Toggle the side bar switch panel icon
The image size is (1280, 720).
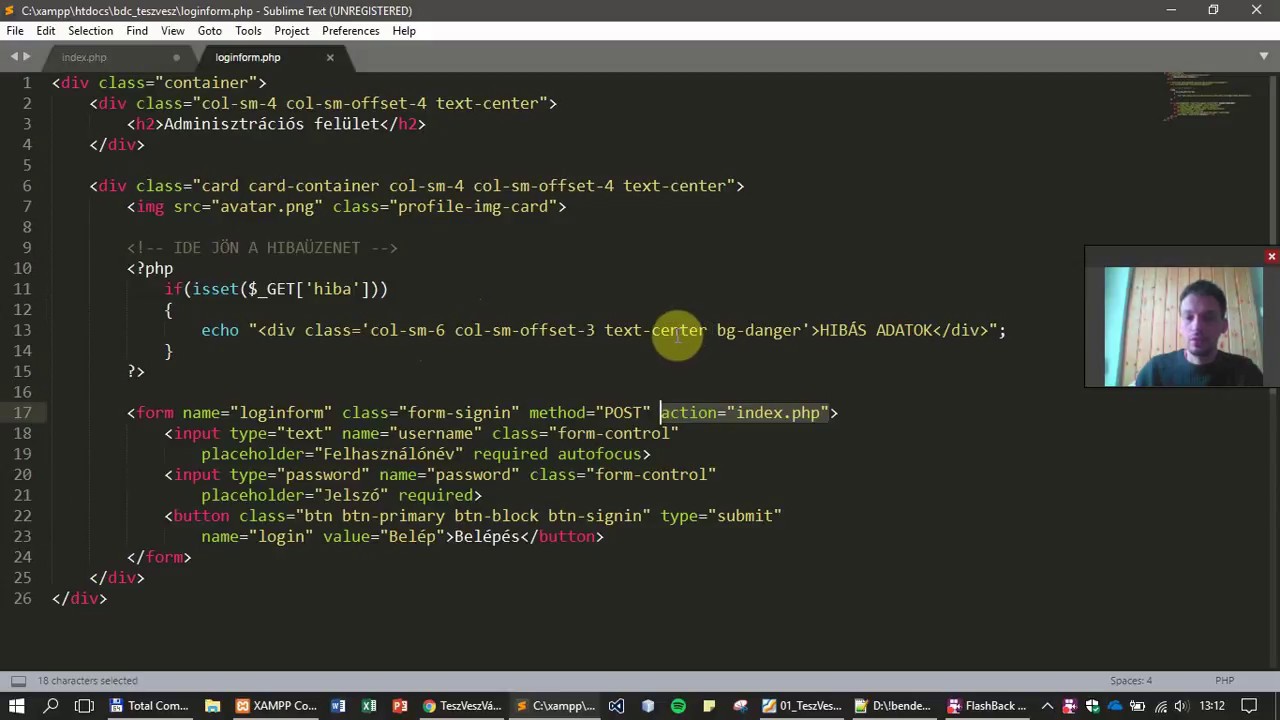coord(18,681)
